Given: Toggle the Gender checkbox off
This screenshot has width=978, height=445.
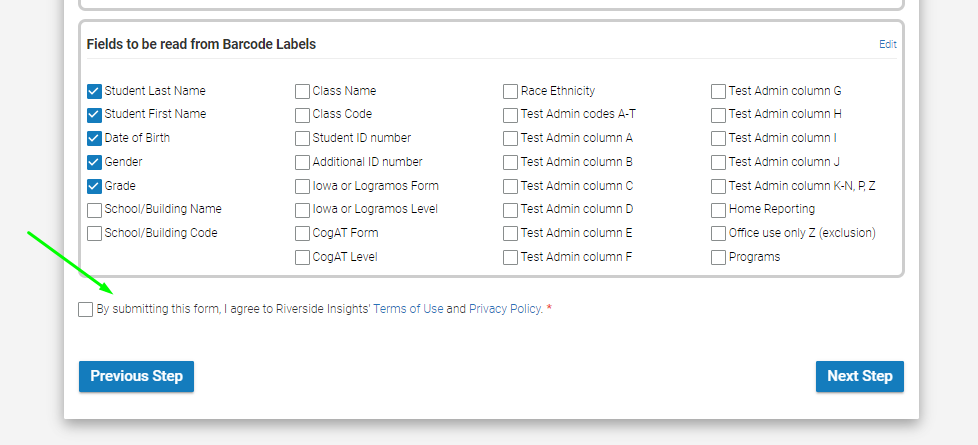Looking at the screenshot, I should (94, 162).
